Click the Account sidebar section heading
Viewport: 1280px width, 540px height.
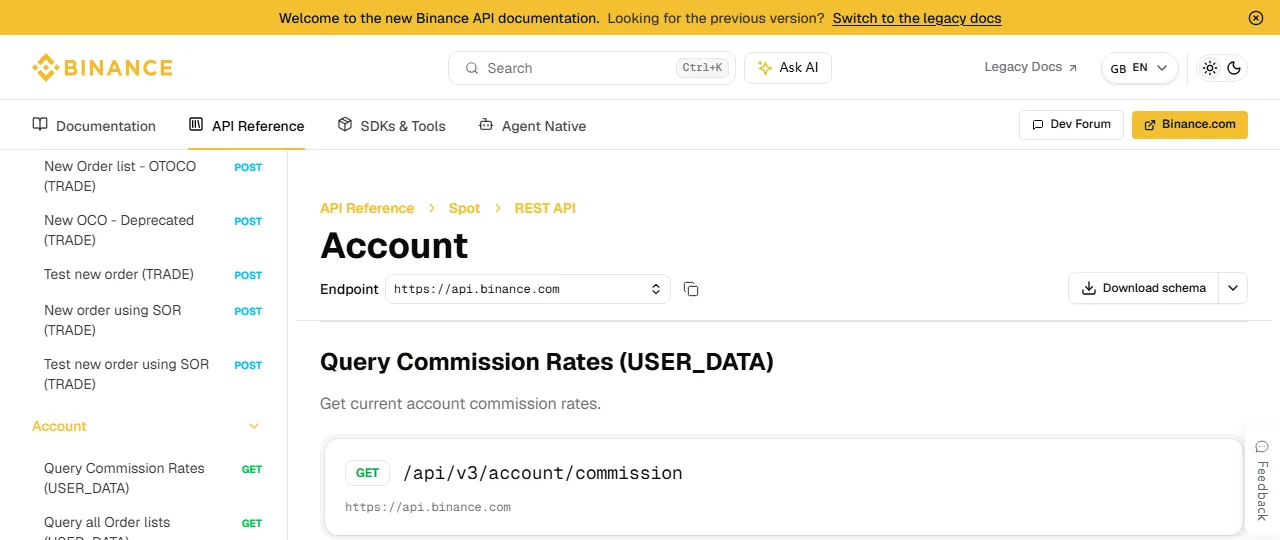click(59, 426)
